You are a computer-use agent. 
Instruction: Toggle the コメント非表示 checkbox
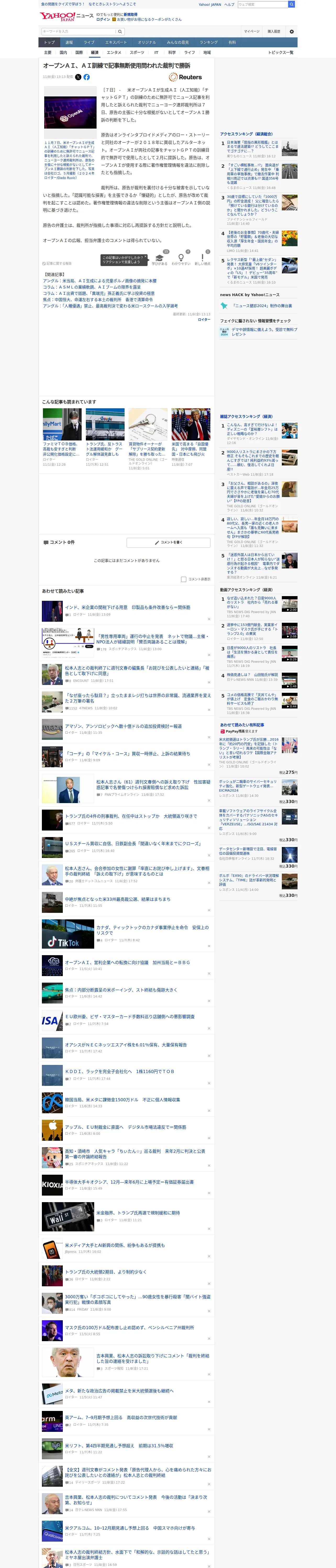183,579
